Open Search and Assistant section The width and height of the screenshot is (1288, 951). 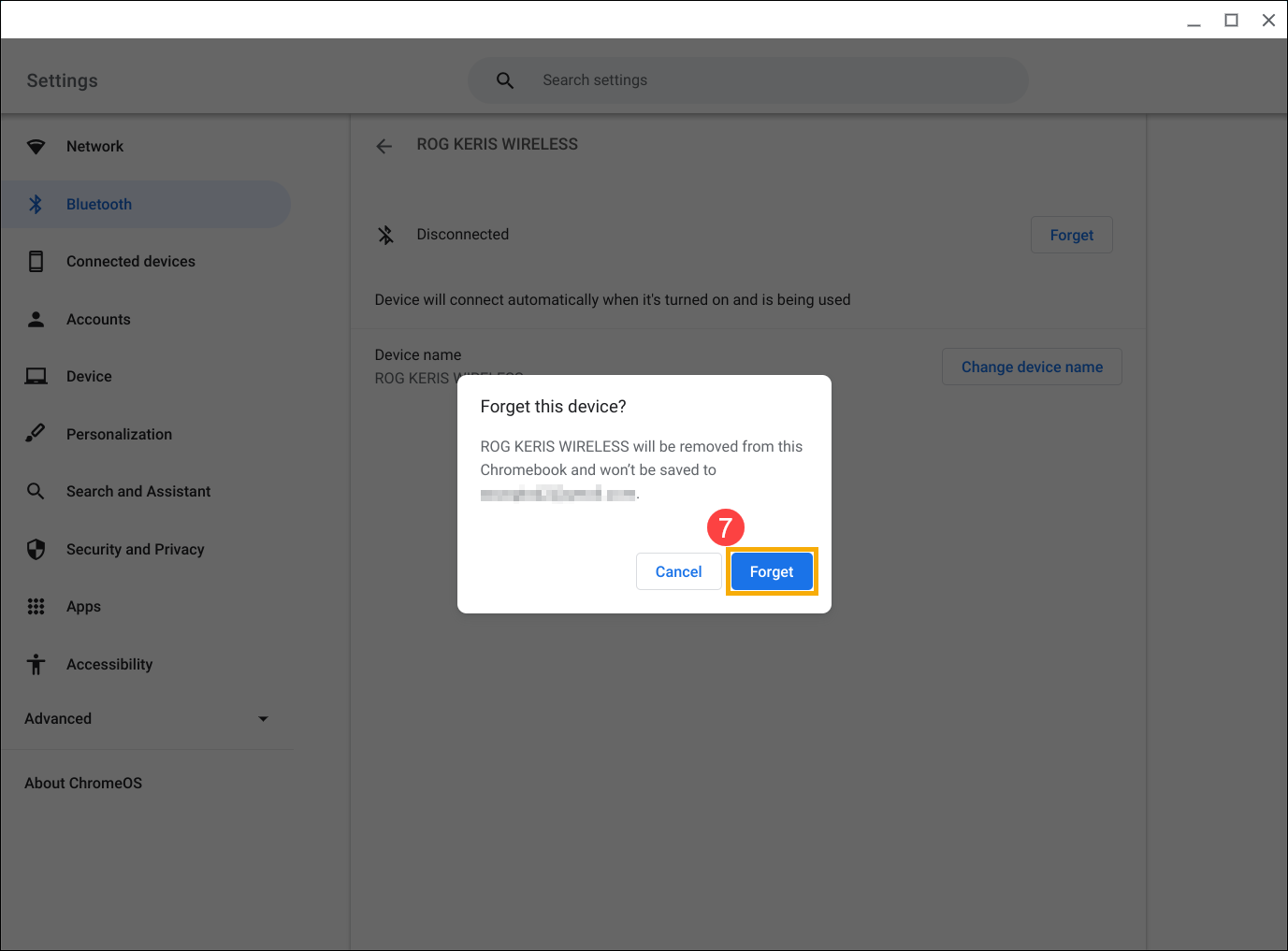click(x=146, y=492)
